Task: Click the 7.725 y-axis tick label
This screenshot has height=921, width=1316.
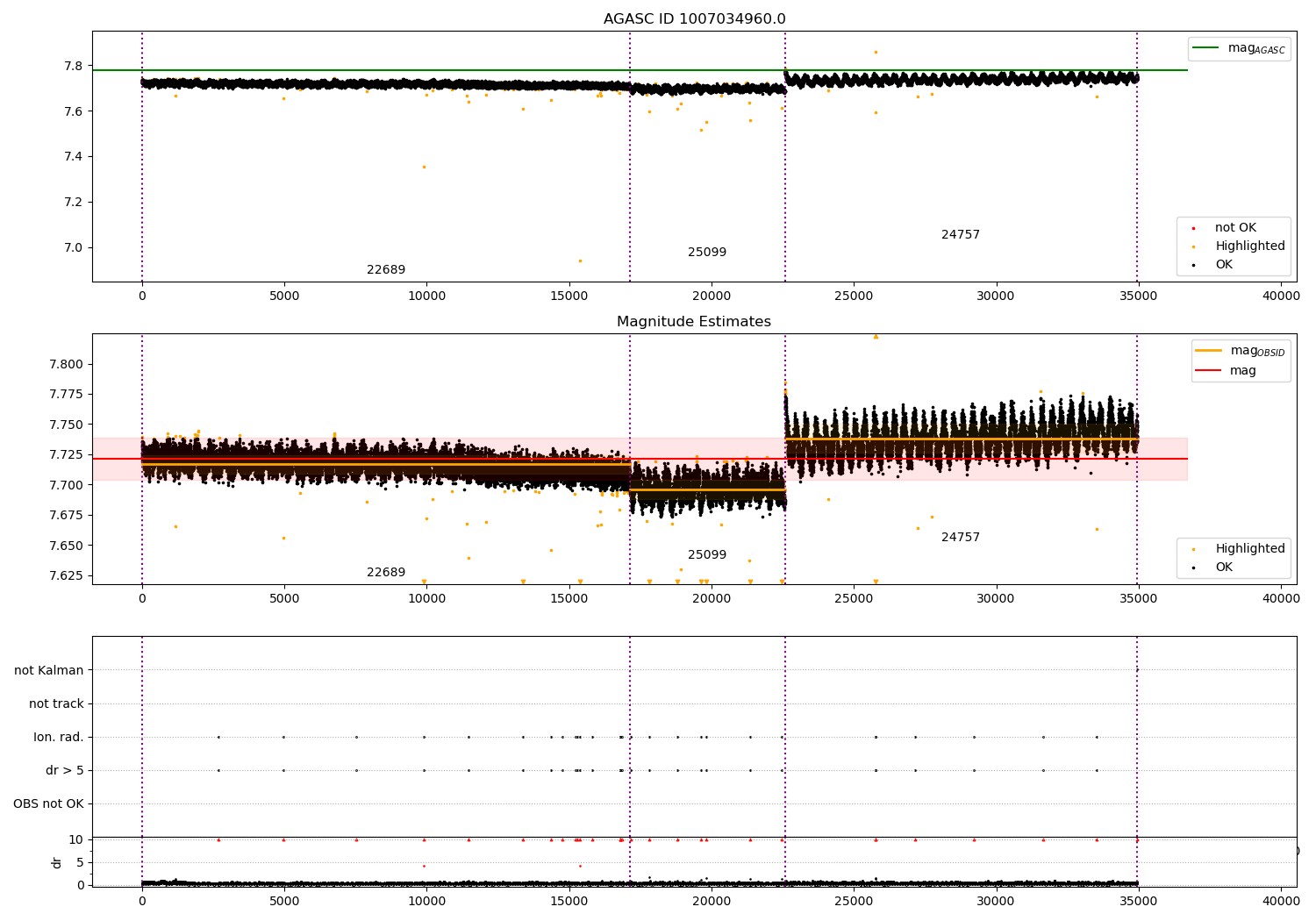Action: [x=67, y=455]
